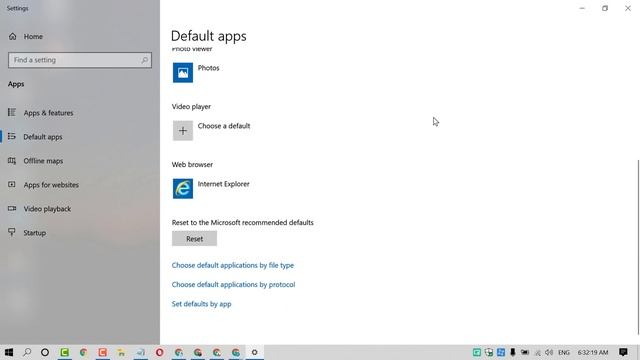
Task: Click the search magnifier in Find a setting box
Action: coord(144,60)
